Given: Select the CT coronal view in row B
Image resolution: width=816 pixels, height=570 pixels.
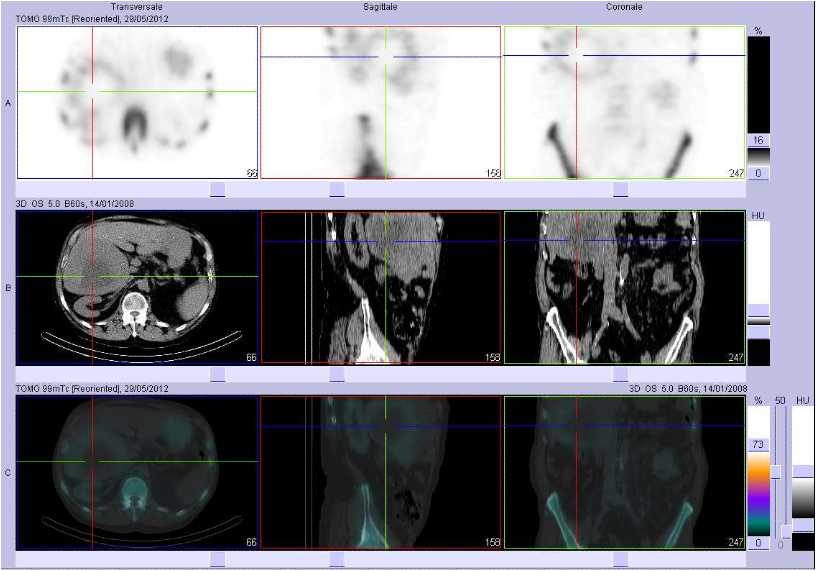Looking at the screenshot, I should [x=624, y=287].
